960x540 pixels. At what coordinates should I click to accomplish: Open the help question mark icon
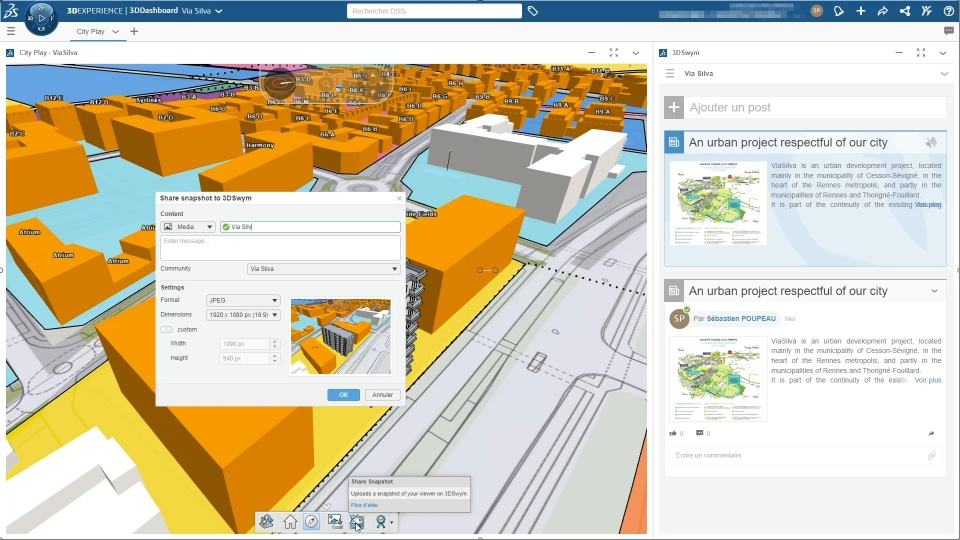click(x=948, y=11)
